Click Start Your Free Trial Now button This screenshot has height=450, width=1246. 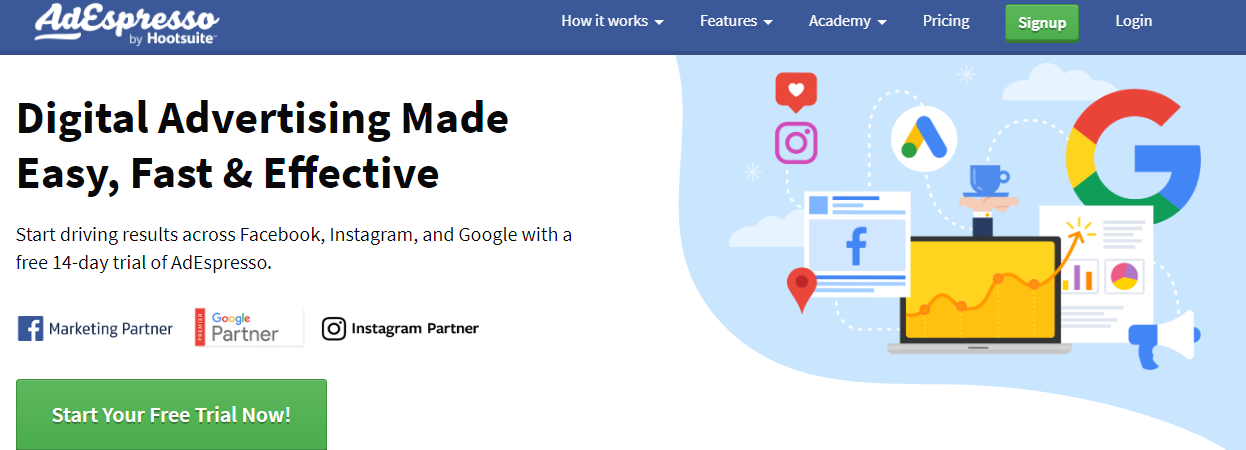pyautogui.click(x=171, y=414)
